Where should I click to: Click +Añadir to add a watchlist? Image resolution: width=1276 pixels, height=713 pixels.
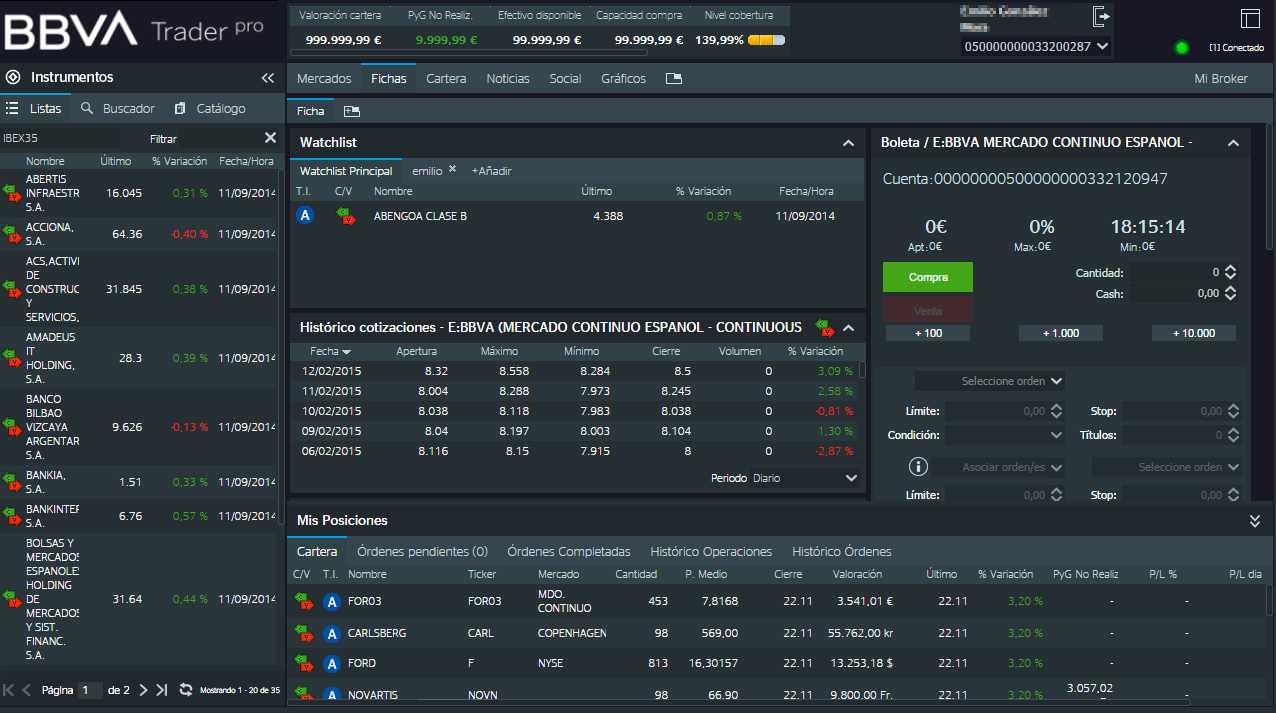point(491,171)
